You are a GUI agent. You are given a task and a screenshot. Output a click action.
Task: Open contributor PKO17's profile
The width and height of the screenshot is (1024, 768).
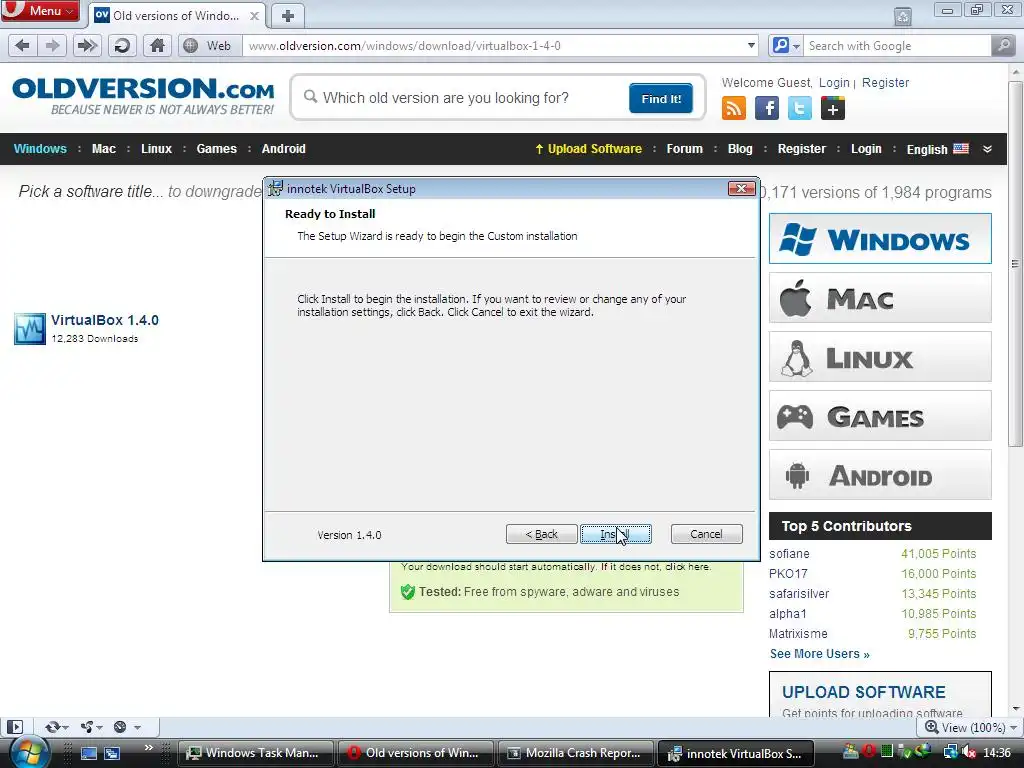coord(788,574)
